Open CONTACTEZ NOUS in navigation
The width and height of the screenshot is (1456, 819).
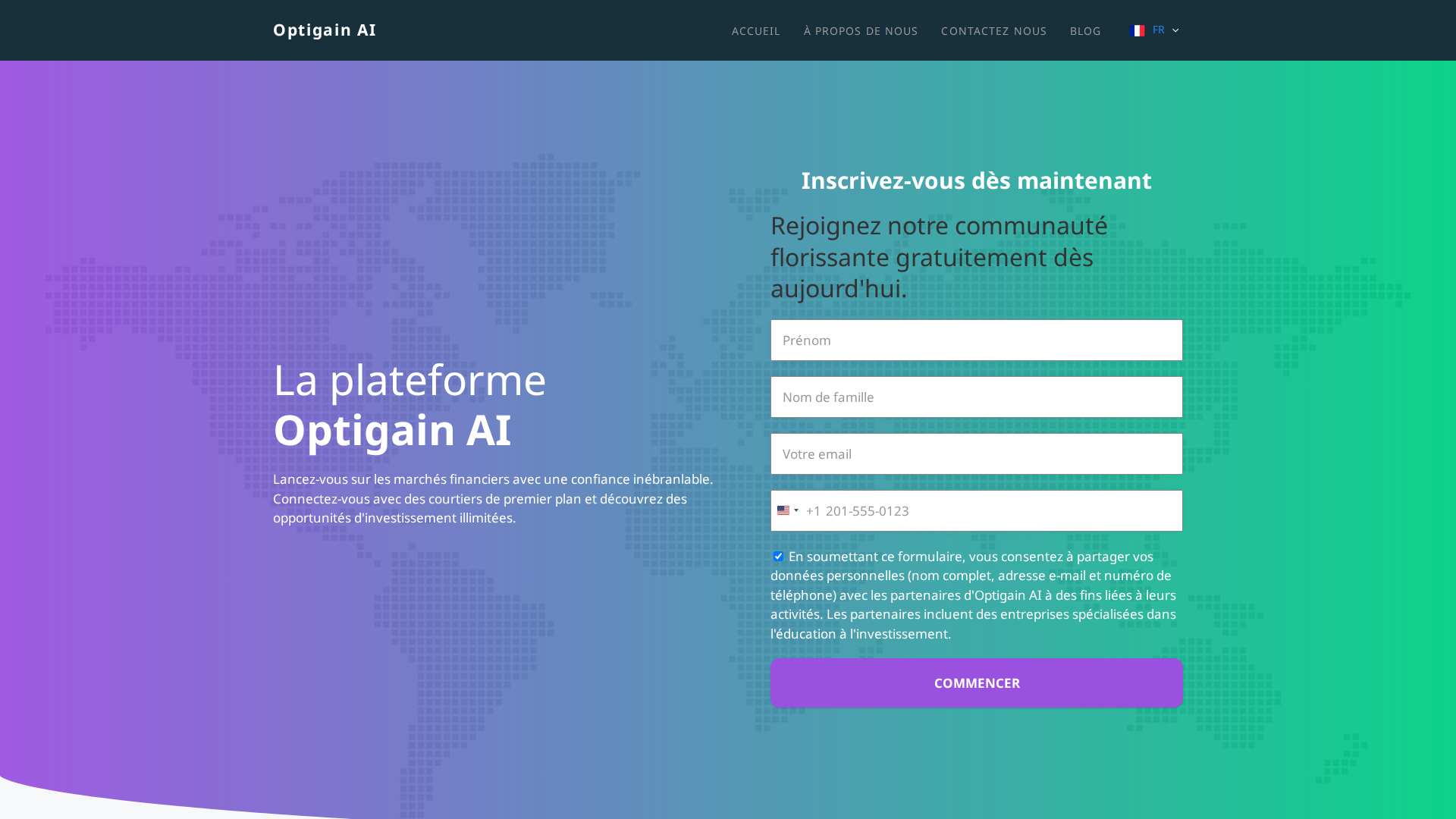pos(993,31)
